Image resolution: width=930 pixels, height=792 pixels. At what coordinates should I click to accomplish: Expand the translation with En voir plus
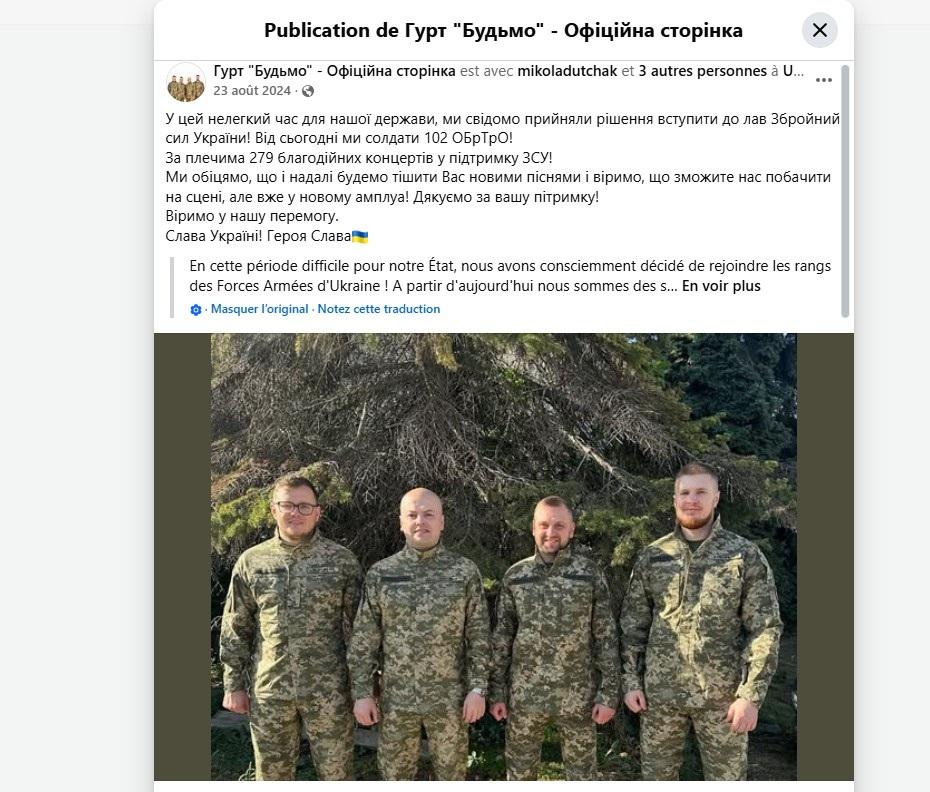[721, 286]
